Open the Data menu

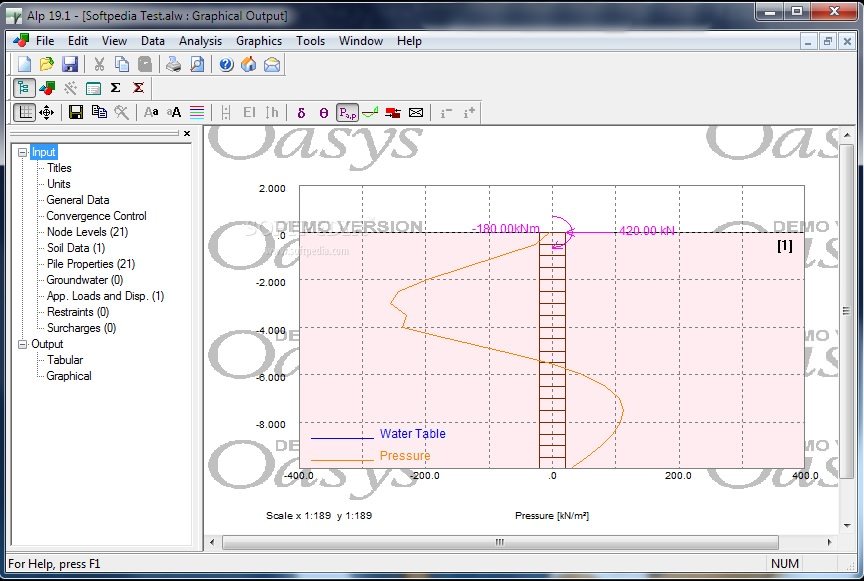tap(153, 41)
